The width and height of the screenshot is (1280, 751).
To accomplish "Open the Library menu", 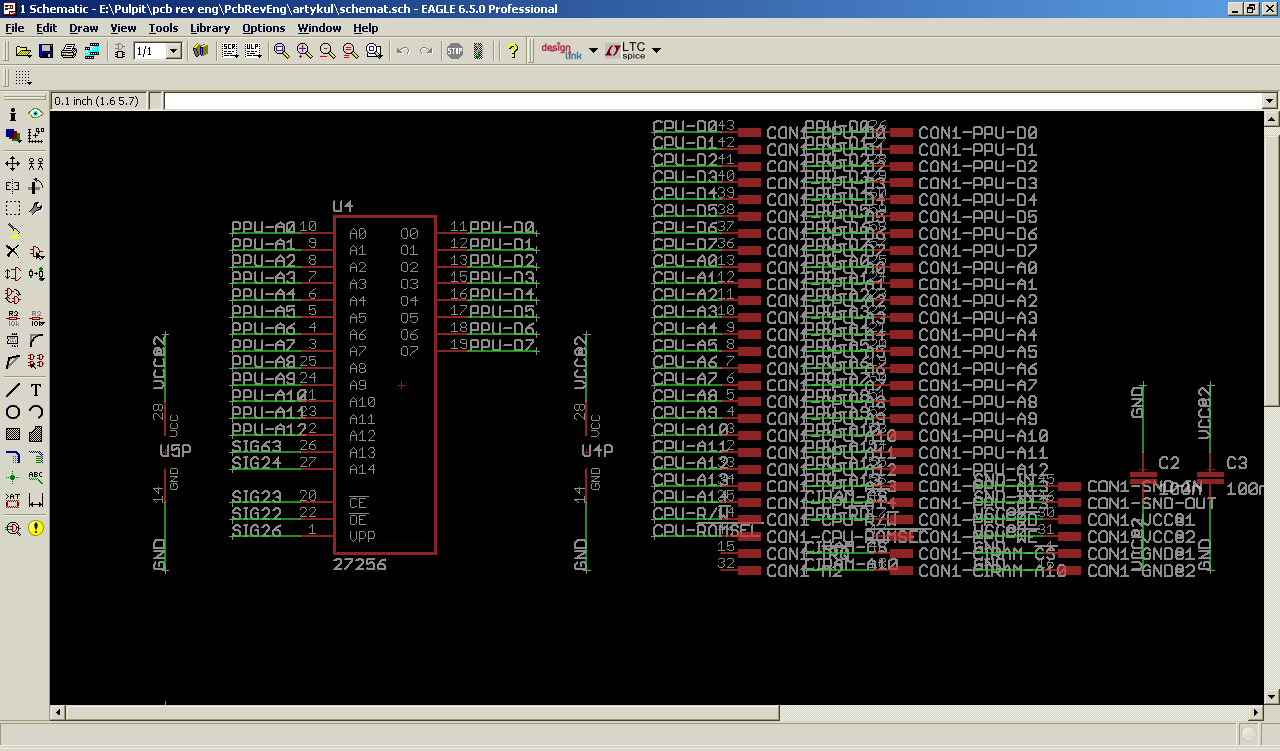I will (x=210, y=28).
